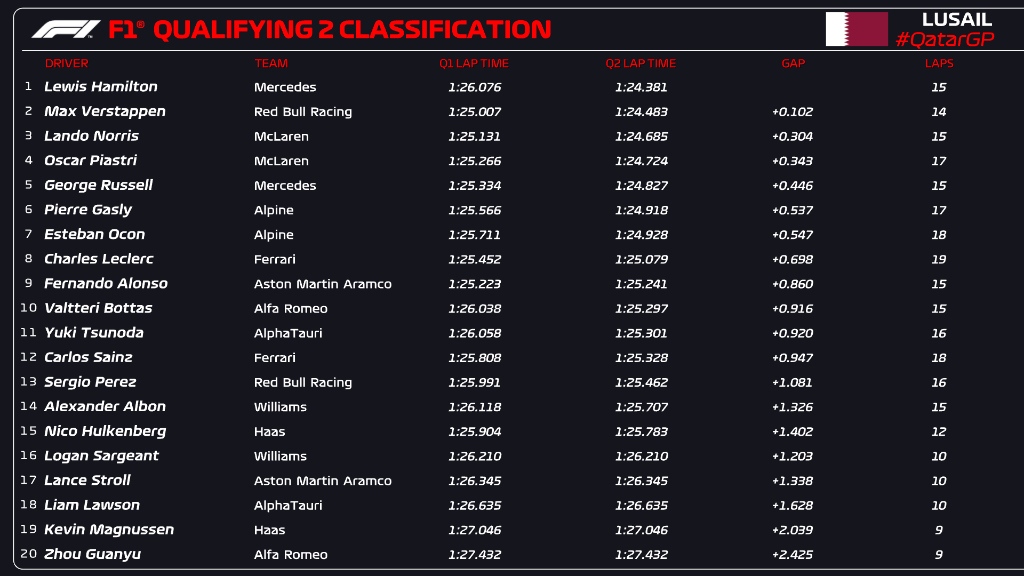Image resolution: width=1024 pixels, height=576 pixels.
Task: Click Charles Leclerc's Q2 time 1:25.079
Action: tap(641, 259)
